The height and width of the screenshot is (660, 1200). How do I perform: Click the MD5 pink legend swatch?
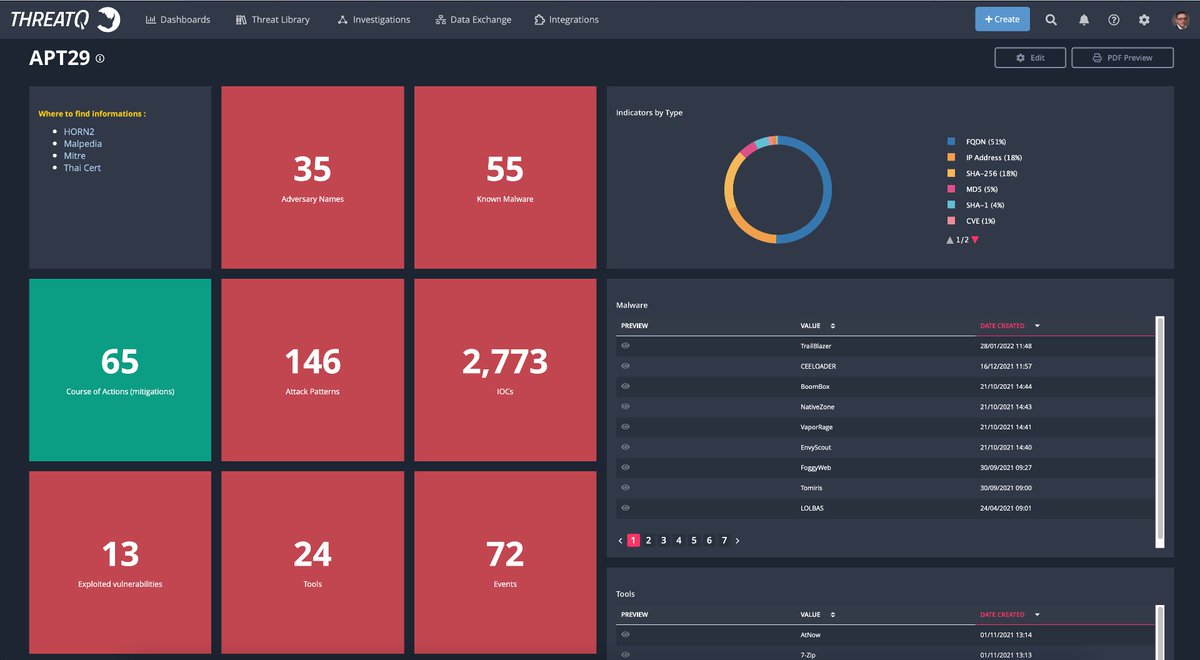pyautogui.click(x=951, y=189)
